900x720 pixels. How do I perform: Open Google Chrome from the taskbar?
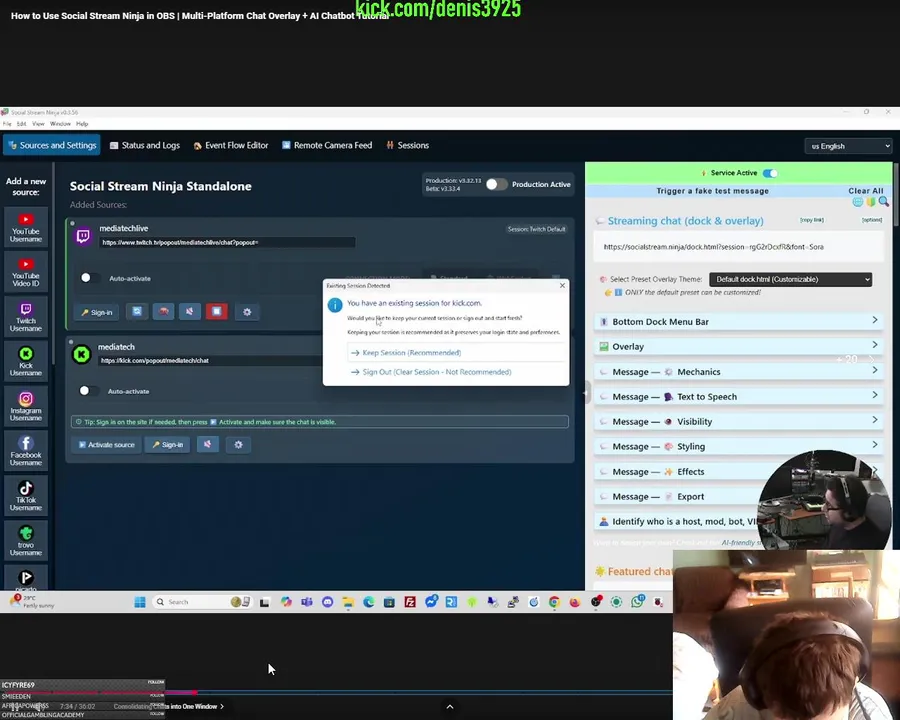(554, 602)
